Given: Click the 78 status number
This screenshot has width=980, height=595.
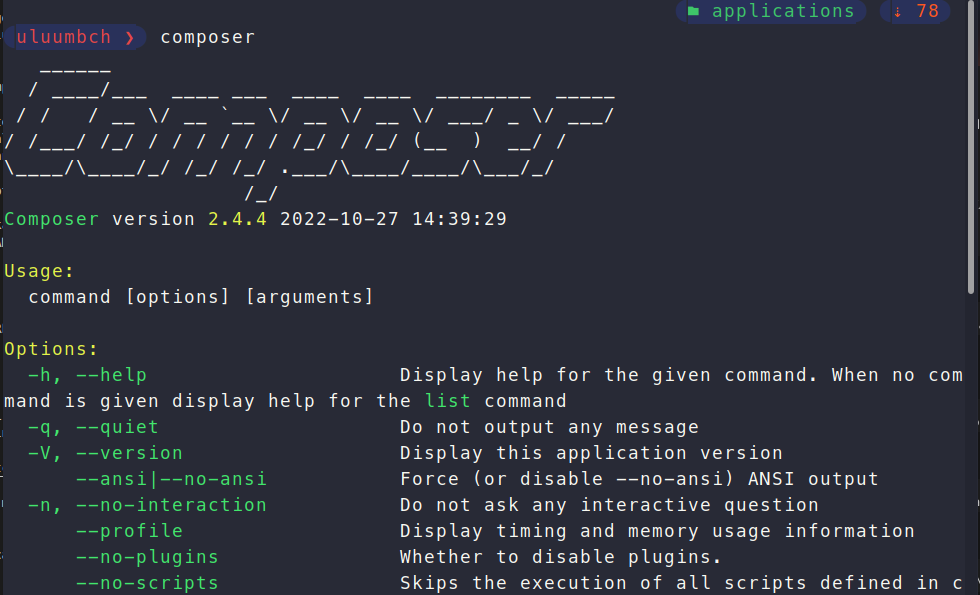Looking at the screenshot, I should (928, 11).
